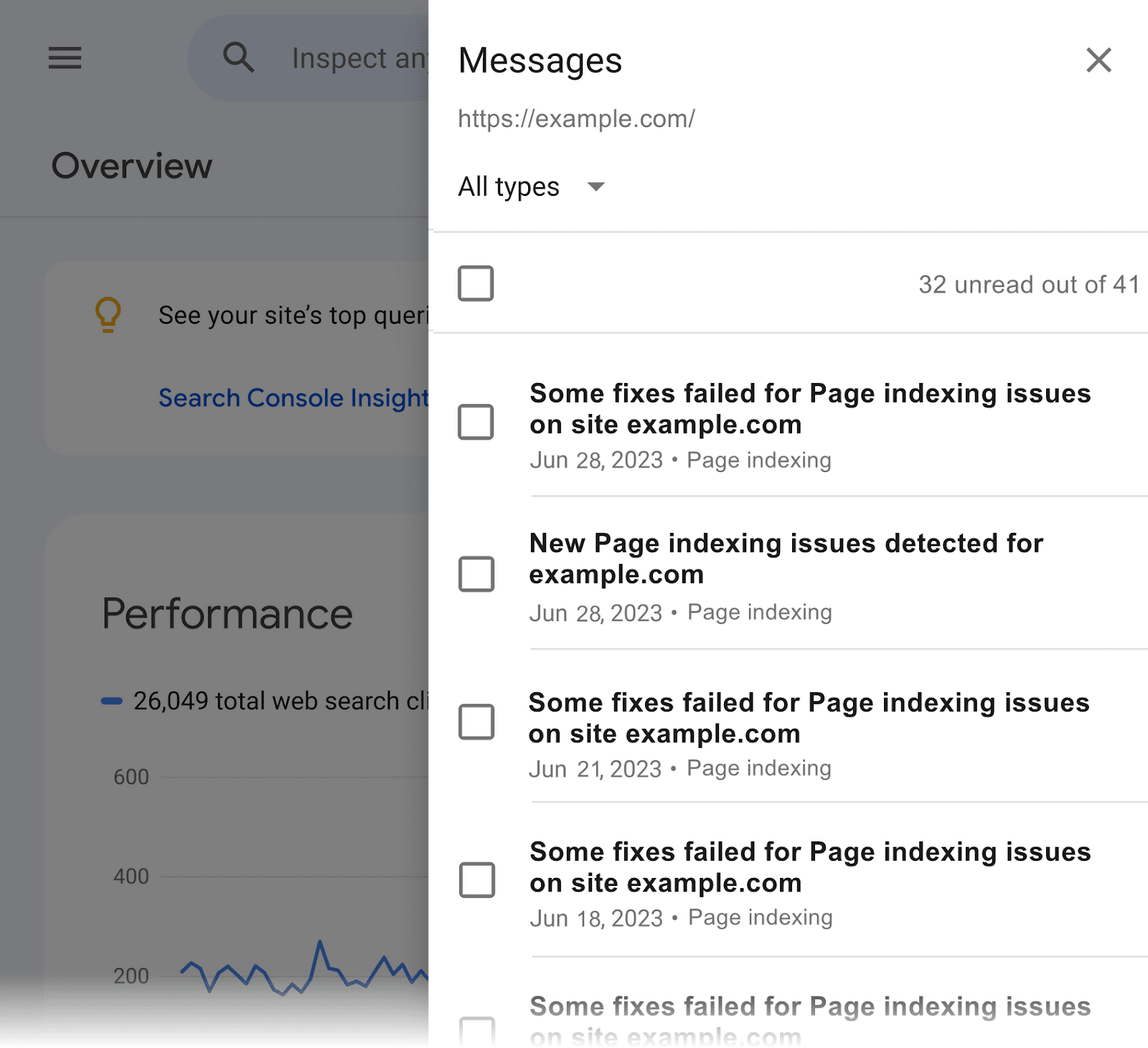
Task: Click the Inspect URL search field
Action: click(x=352, y=57)
